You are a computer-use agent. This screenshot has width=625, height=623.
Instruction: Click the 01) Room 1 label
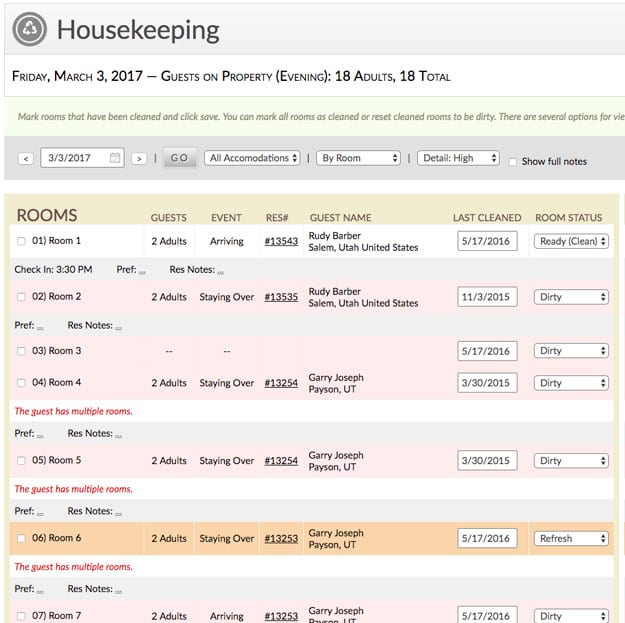coord(56,241)
